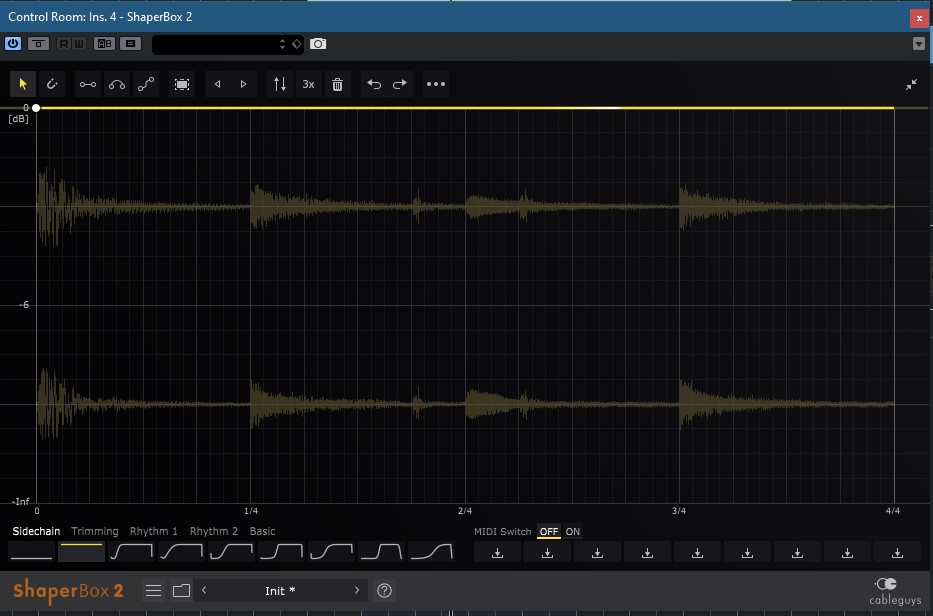Click the Write automation W button
The image size is (933, 616).
(79, 43)
